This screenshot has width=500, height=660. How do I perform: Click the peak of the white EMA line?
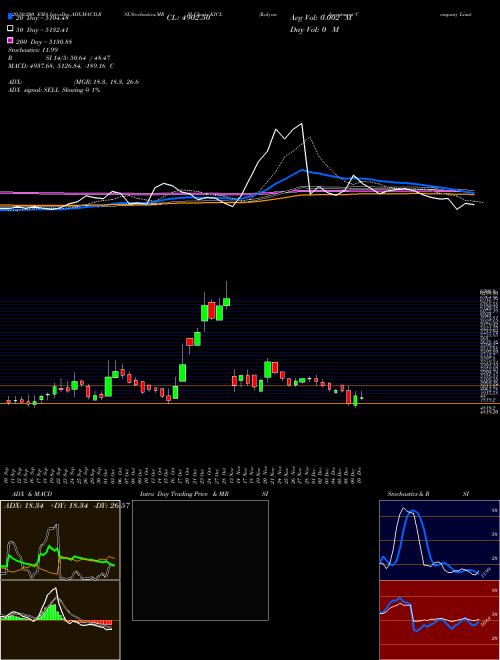pos(301,124)
